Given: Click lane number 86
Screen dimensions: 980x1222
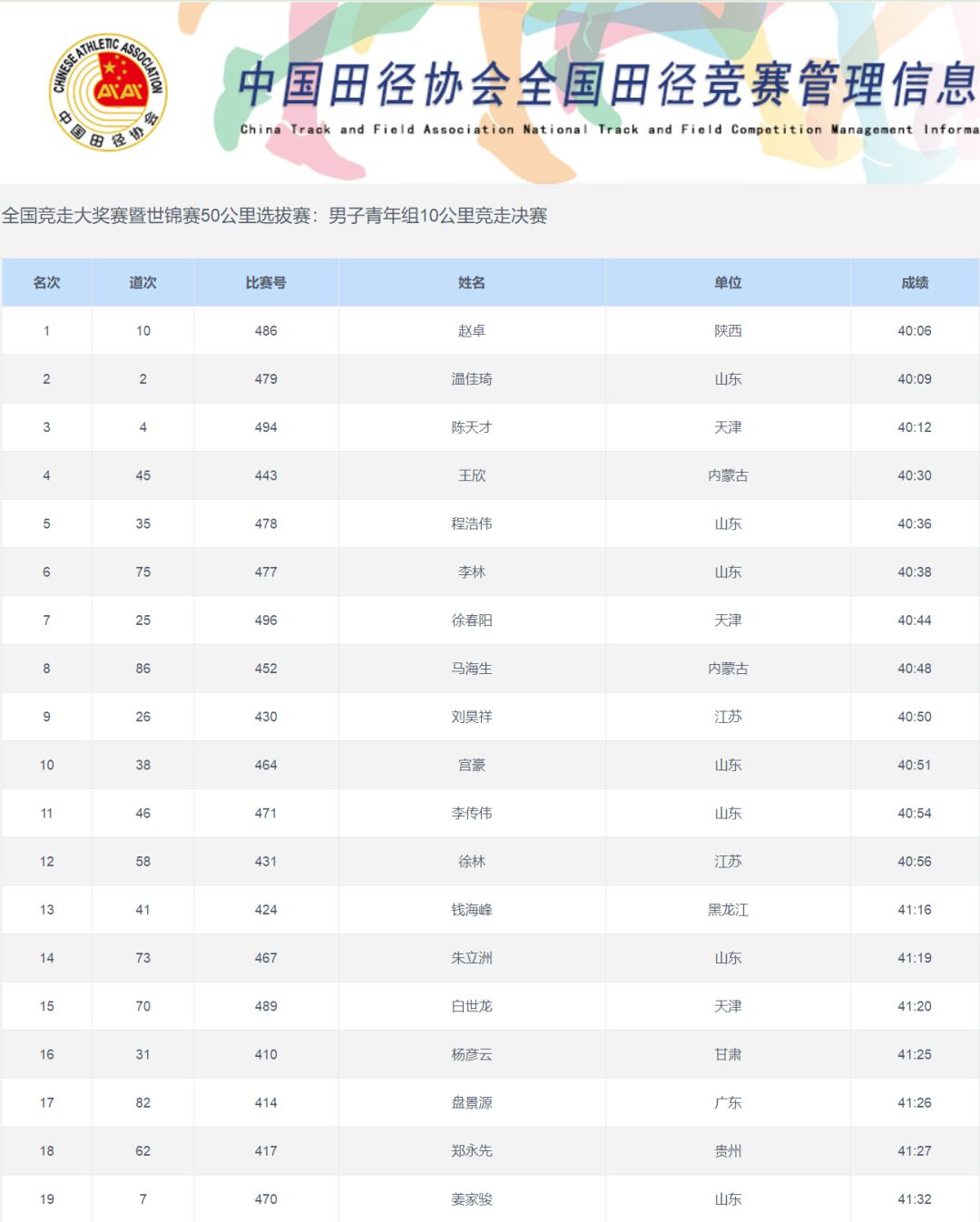Looking at the screenshot, I should [142, 669].
